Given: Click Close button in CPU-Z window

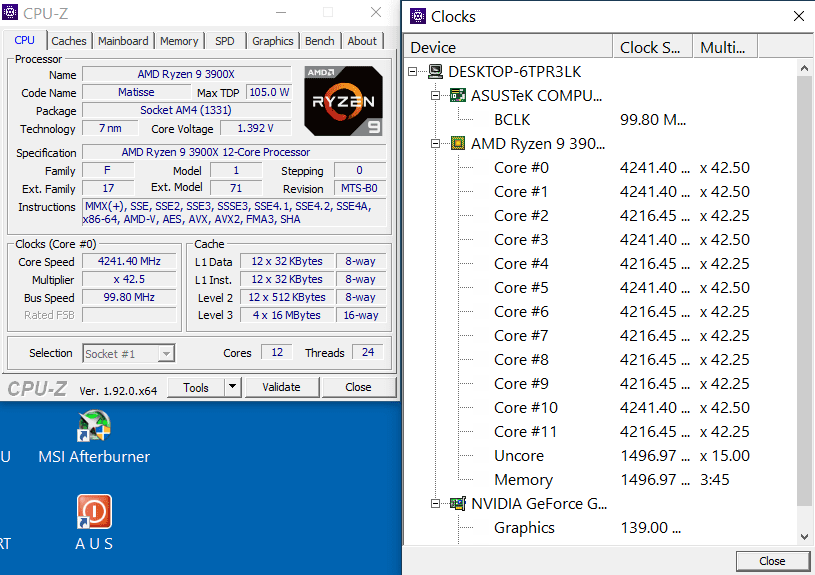Looking at the screenshot, I should [x=358, y=387].
